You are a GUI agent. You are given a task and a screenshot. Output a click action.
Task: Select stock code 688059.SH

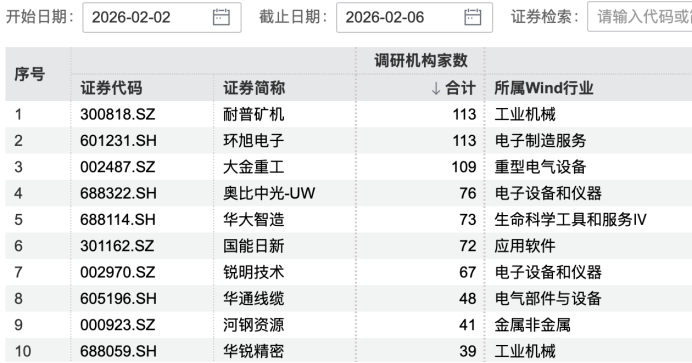[x=118, y=351]
